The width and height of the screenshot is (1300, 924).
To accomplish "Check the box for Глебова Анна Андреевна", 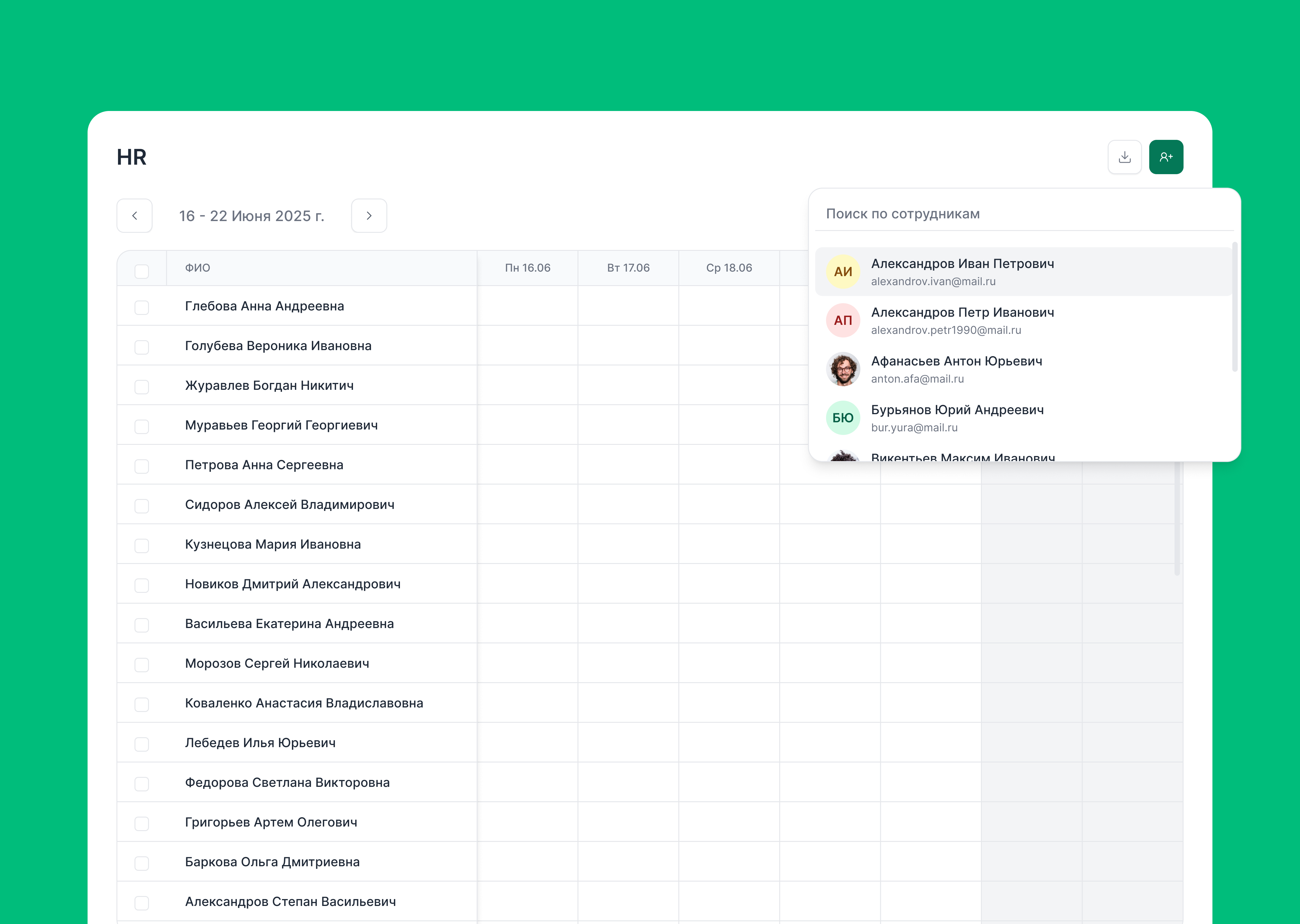I will pyautogui.click(x=142, y=307).
